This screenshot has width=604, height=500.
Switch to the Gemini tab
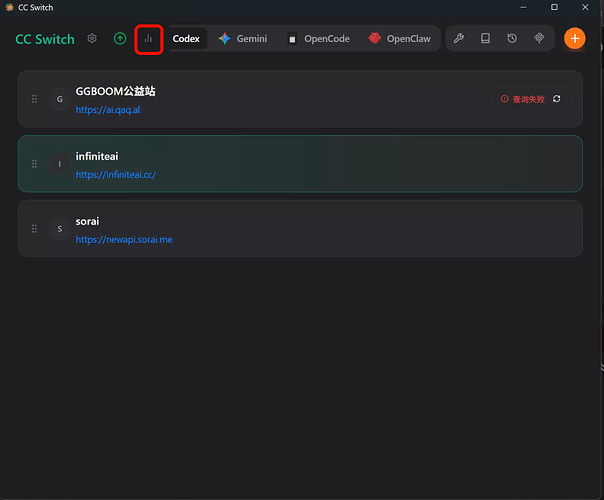(243, 39)
